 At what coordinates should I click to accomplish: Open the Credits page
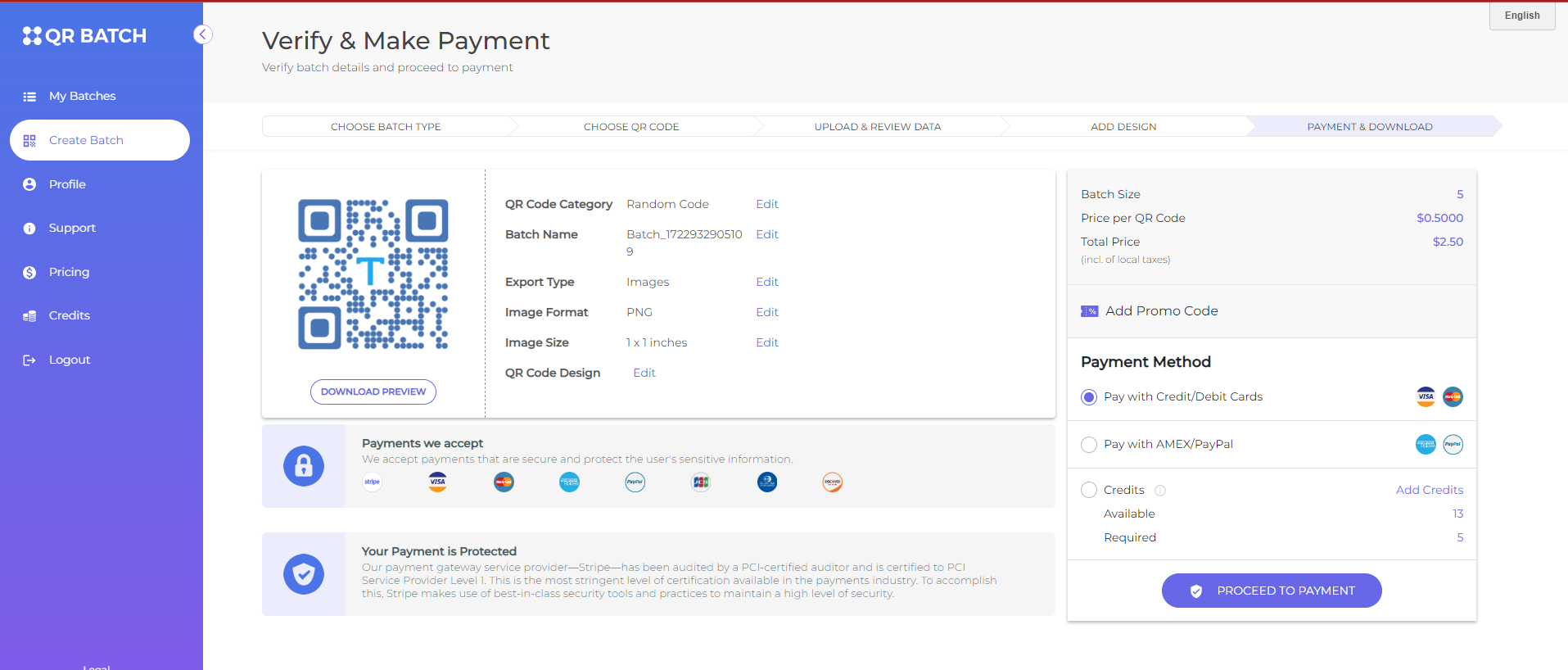pyautogui.click(x=70, y=315)
